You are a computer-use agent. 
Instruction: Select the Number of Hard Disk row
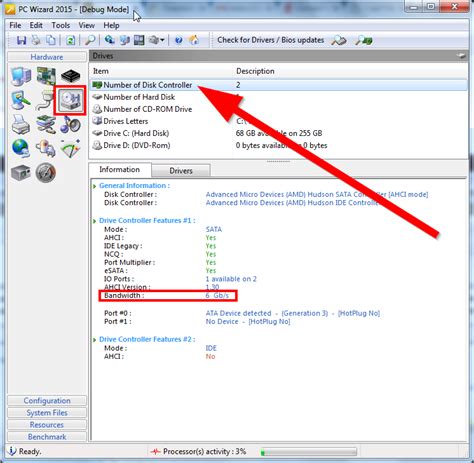point(279,97)
